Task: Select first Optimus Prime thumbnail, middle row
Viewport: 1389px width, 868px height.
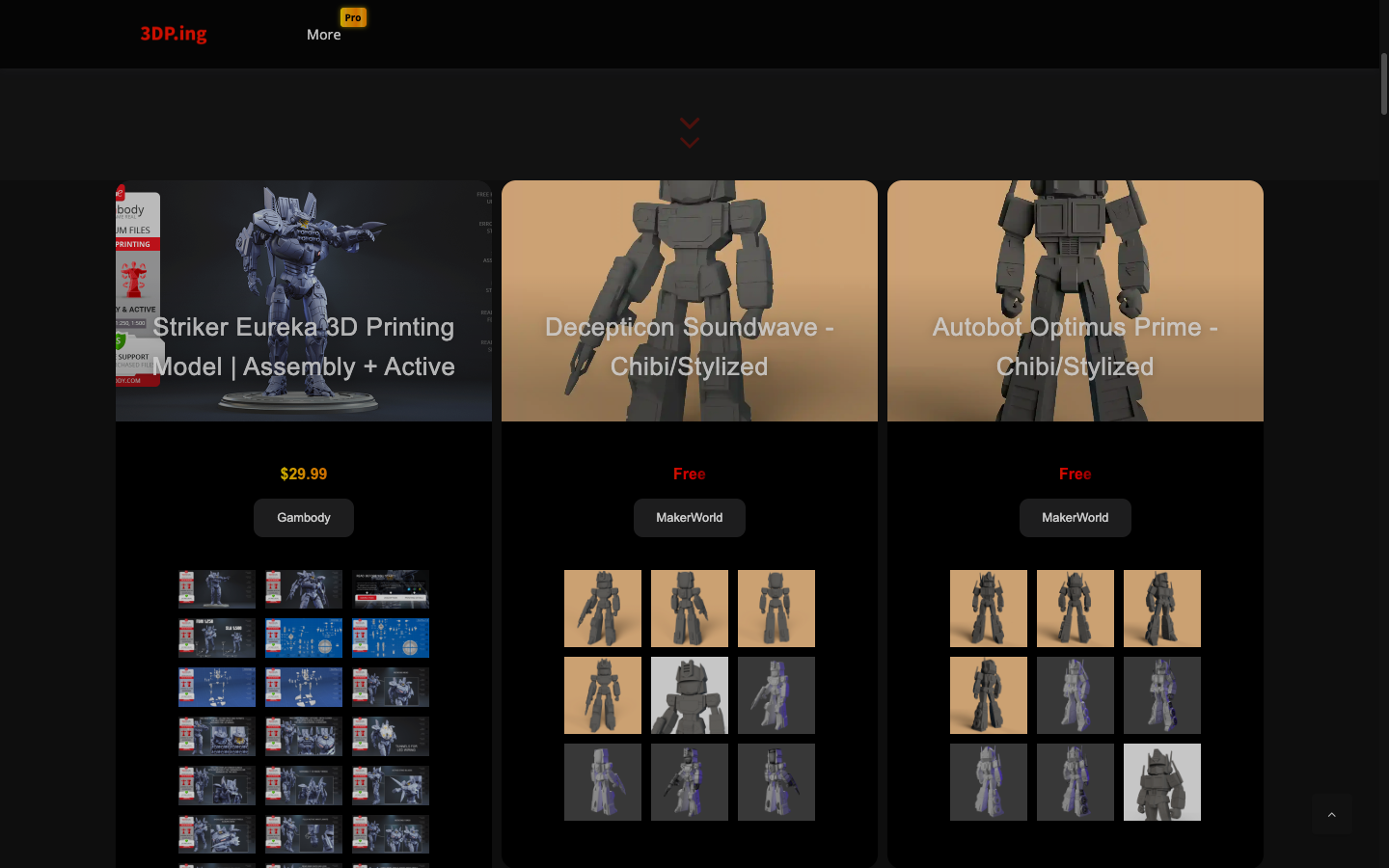Action: (989, 695)
